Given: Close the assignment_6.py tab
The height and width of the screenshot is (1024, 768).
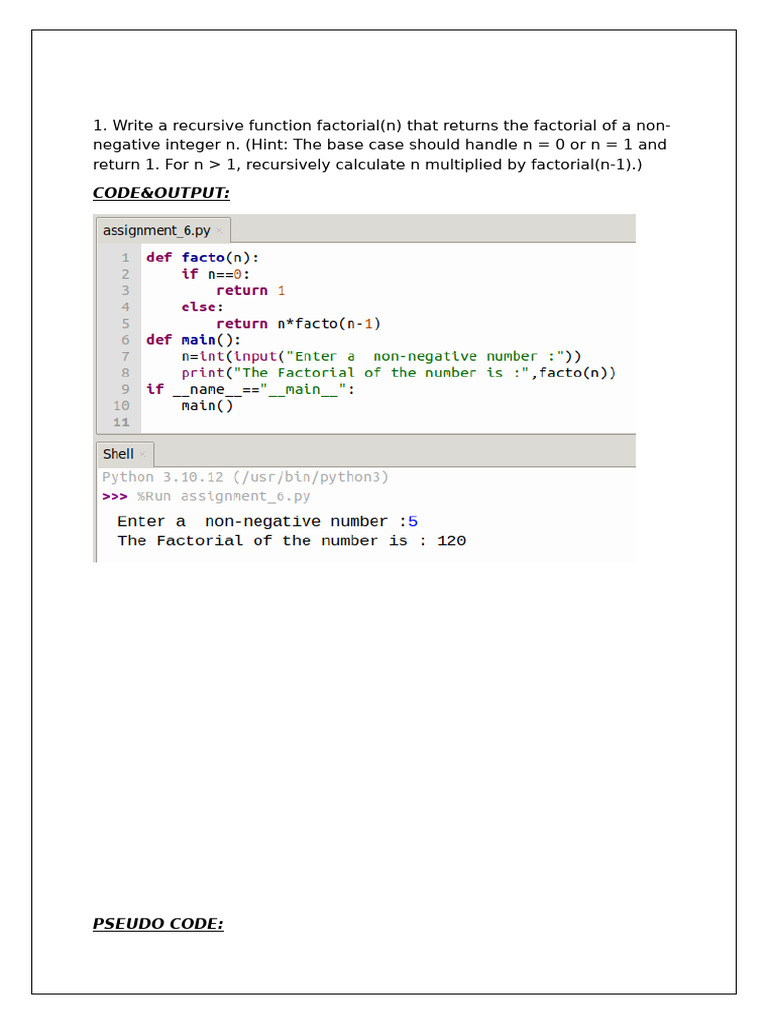Looking at the screenshot, I should pyautogui.click(x=219, y=231).
